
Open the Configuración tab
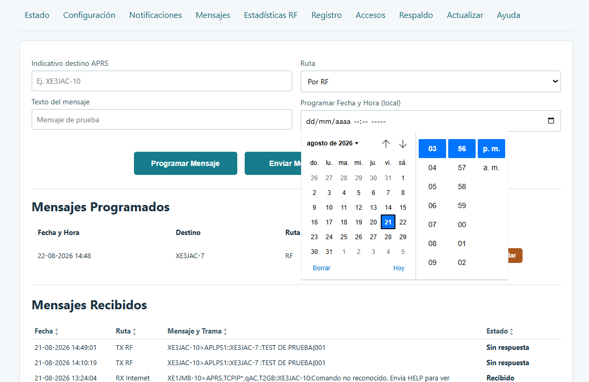pyautogui.click(x=89, y=15)
